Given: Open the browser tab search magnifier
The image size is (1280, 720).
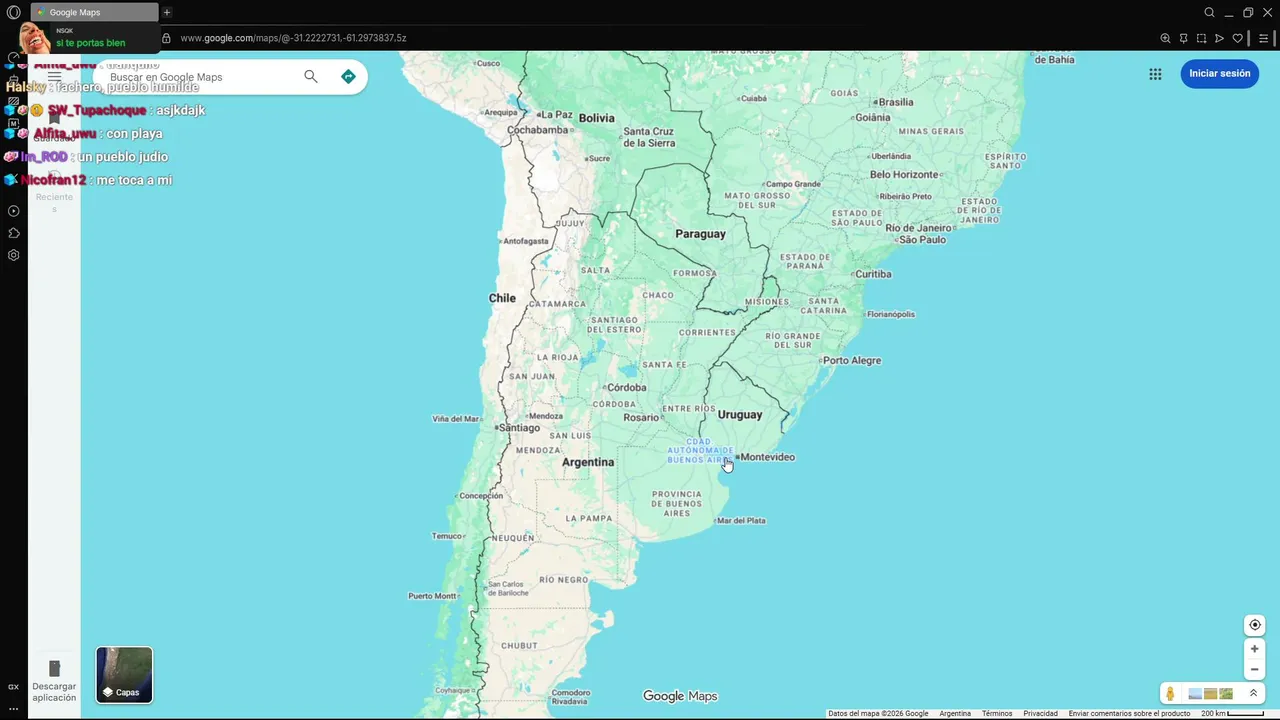Looking at the screenshot, I should point(1209,12).
